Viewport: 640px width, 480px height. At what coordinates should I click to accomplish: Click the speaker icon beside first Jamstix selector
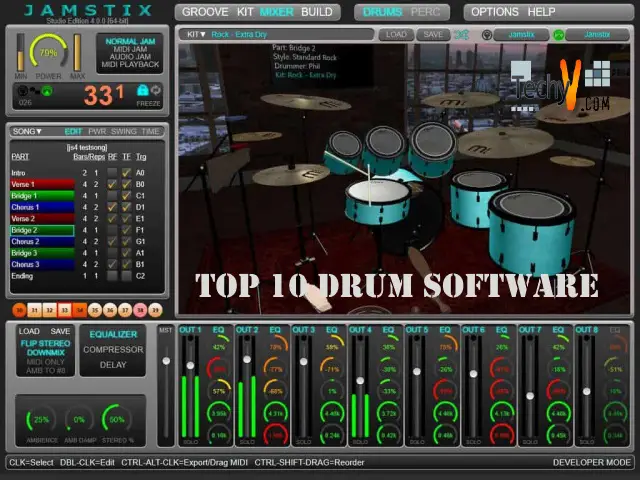pyautogui.click(x=487, y=35)
